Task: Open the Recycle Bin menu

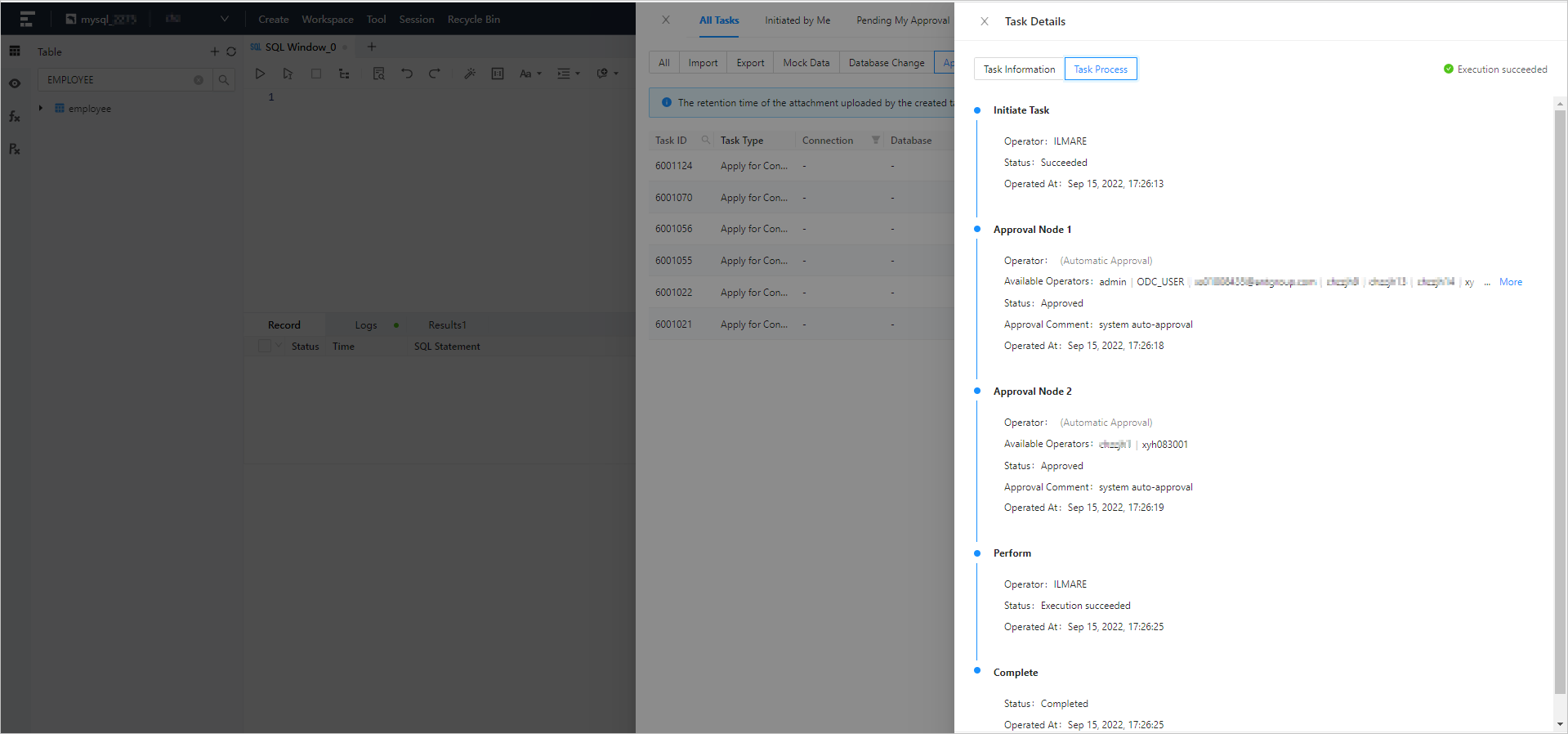Action: point(473,20)
